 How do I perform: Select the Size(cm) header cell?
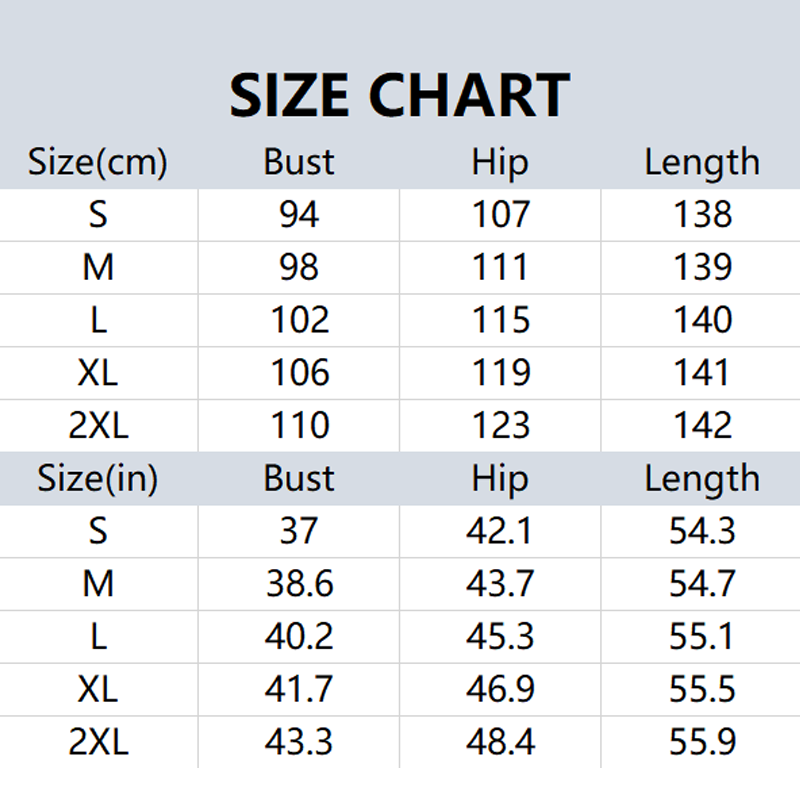[x=97, y=163]
